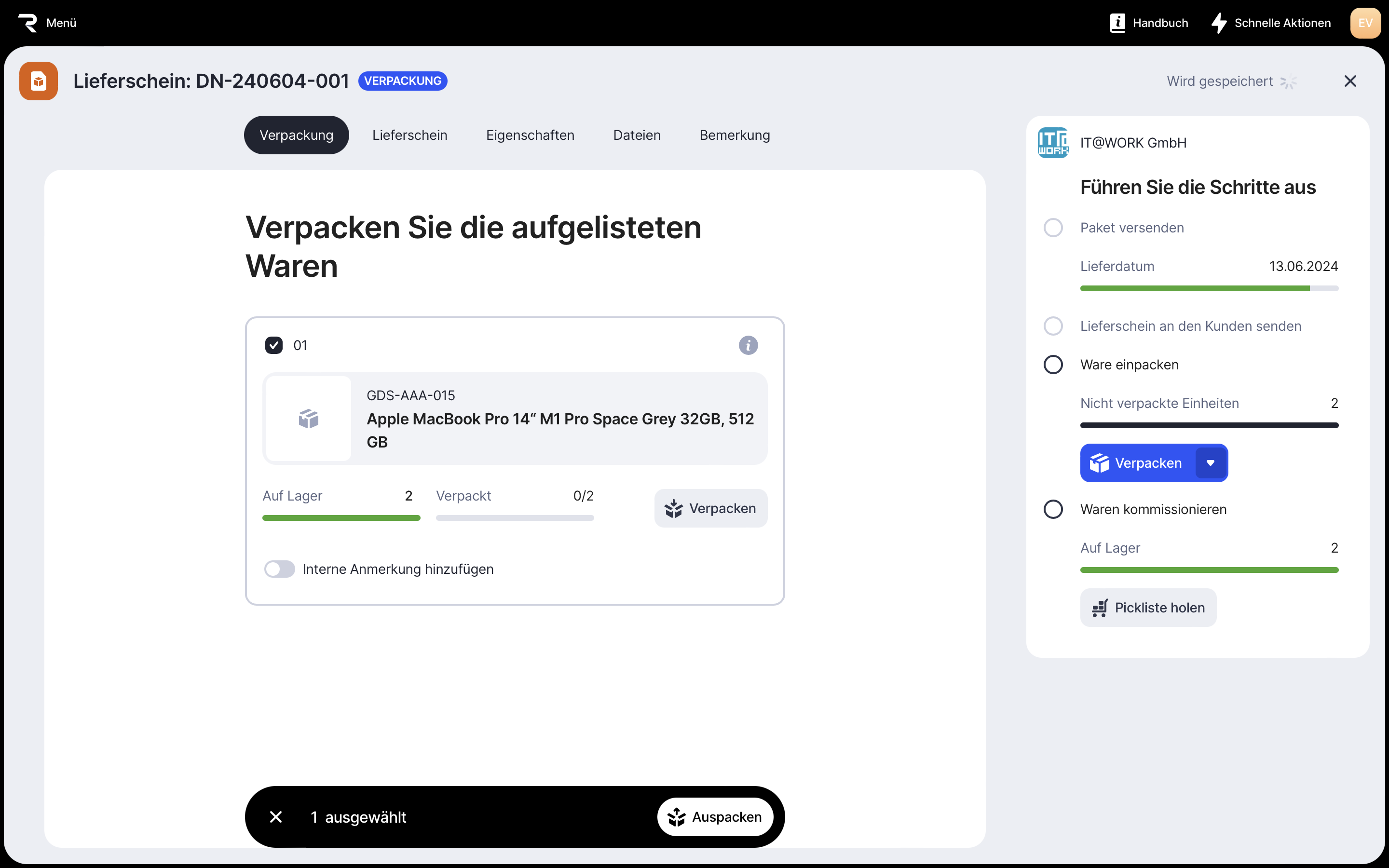The width and height of the screenshot is (1389, 868).
Task: Open the Handbuch manual icon
Action: click(1117, 23)
